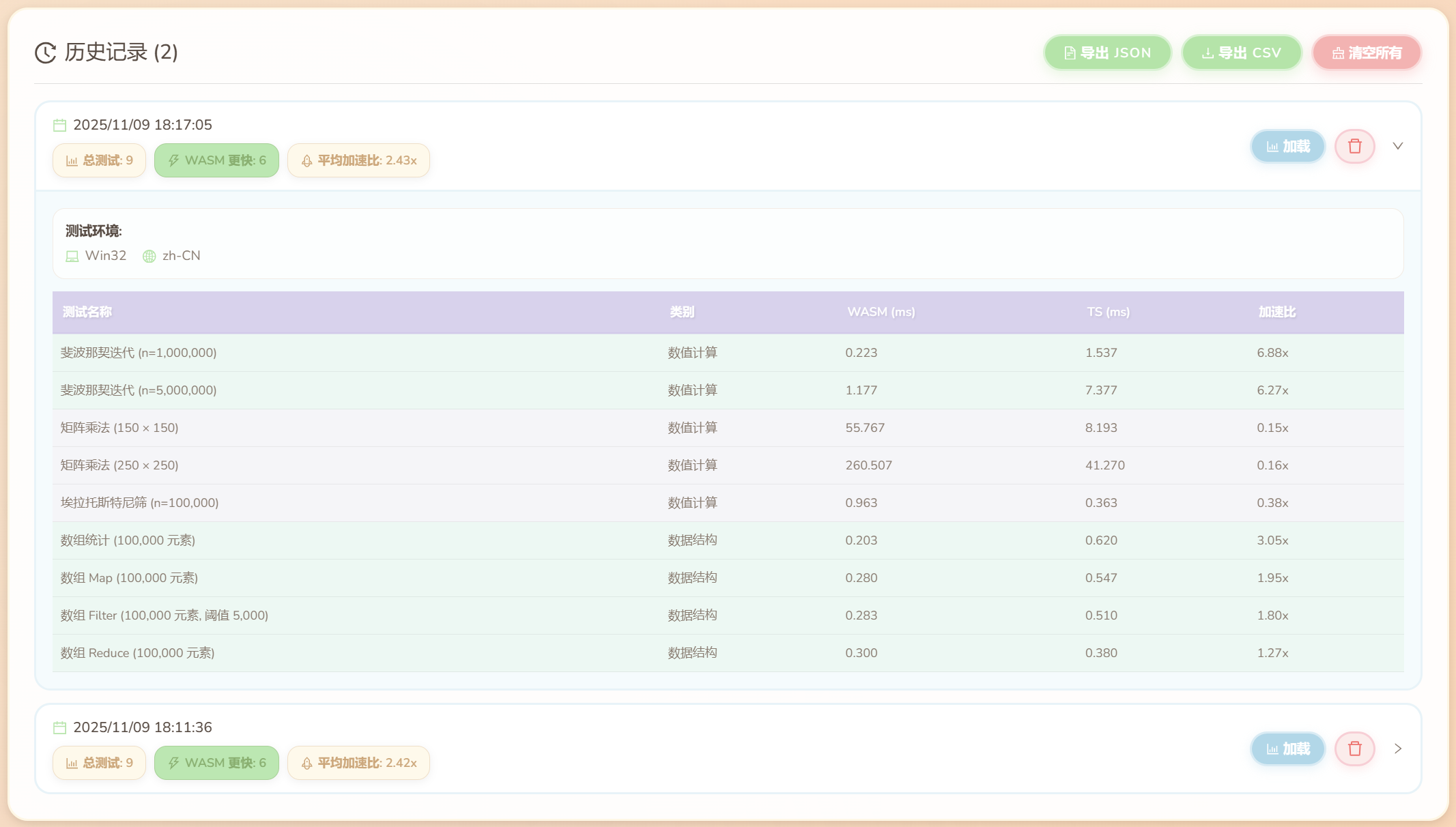Expand the 18:11:36 record chevron
This screenshot has height=827, width=1456.
[1397, 749]
